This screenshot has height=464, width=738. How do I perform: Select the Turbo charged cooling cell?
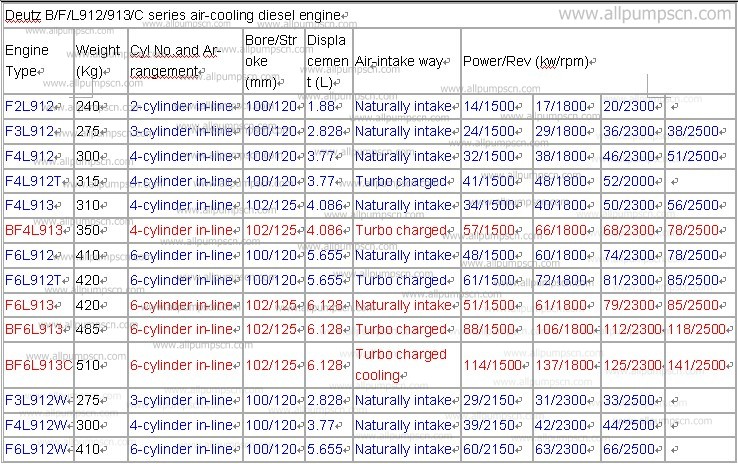coord(402,365)
